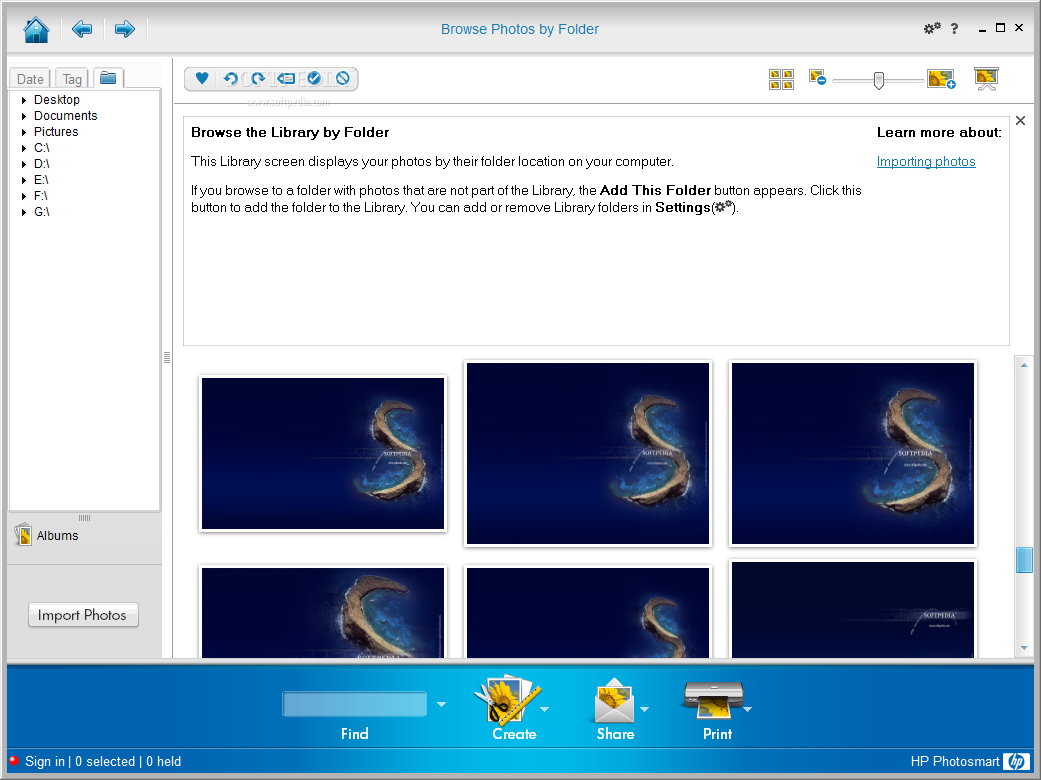The width and height of the screenshot is (1041, 780).
Task: Expand the F:\ drive node
Action: coord(24,196)
